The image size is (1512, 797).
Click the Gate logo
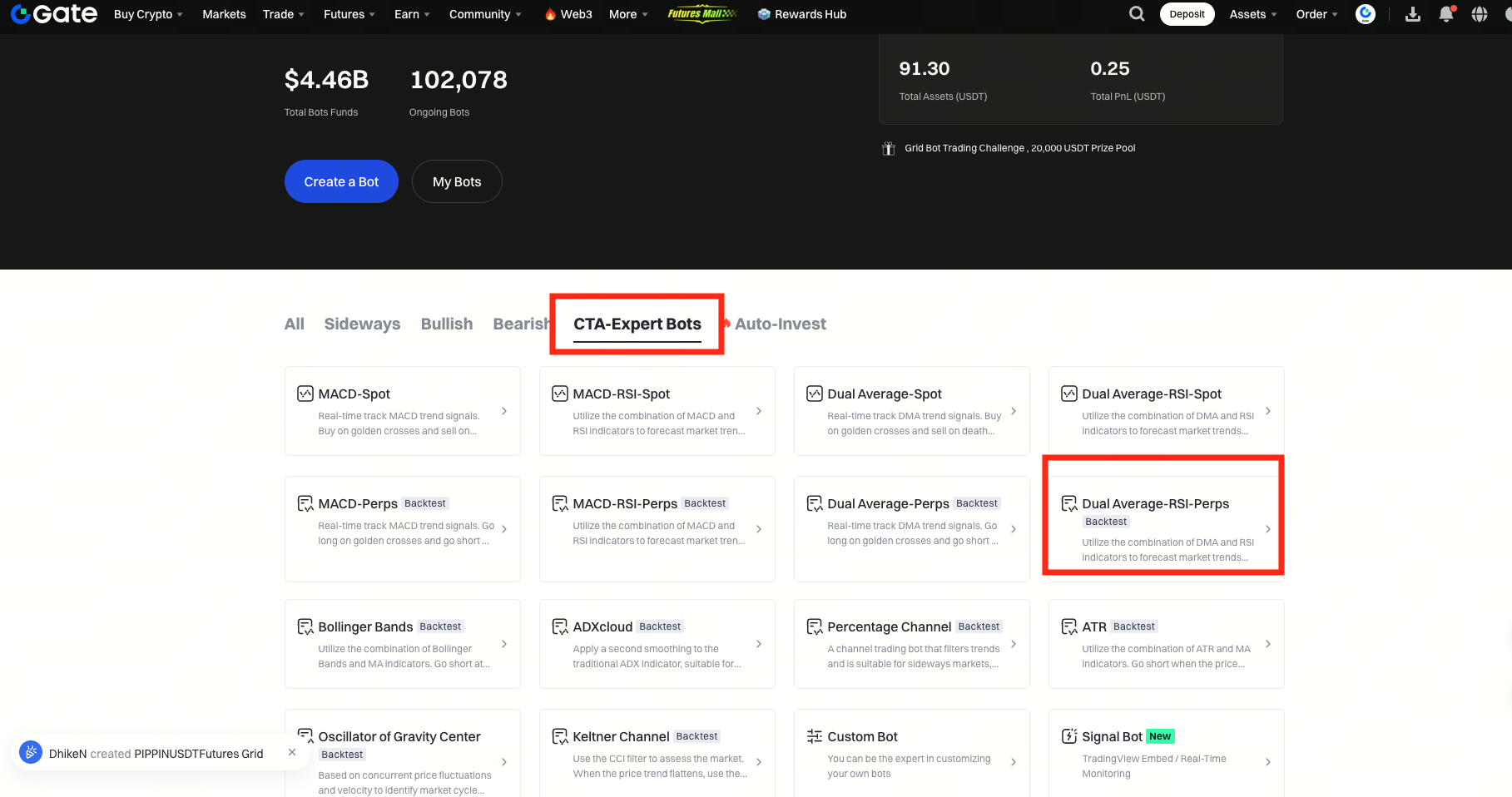coord(54,14)
